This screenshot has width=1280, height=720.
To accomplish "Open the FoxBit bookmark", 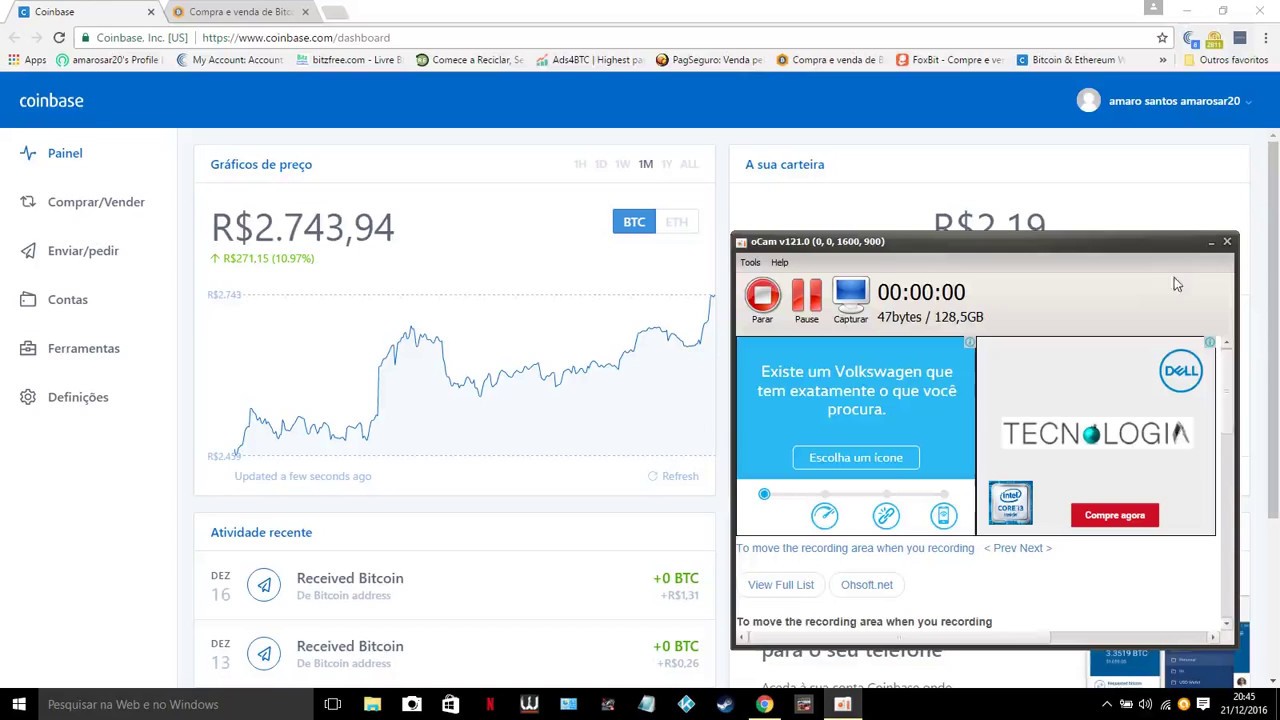I will coord(950,60).
